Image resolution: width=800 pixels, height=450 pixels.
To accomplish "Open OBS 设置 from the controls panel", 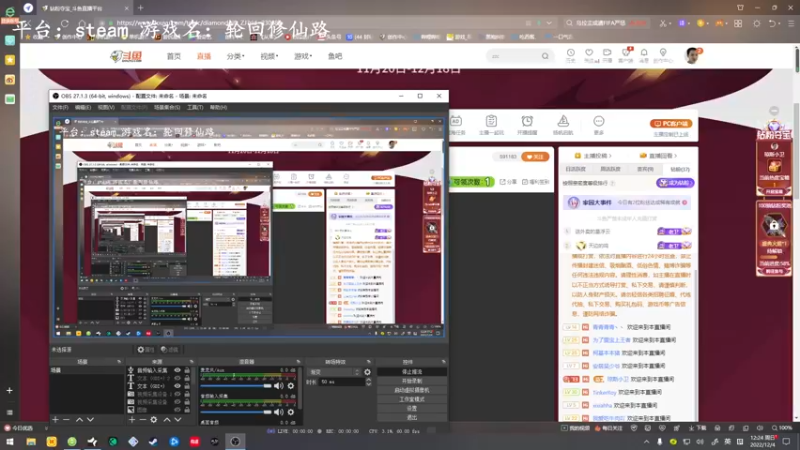I will [x=412, y=408].
